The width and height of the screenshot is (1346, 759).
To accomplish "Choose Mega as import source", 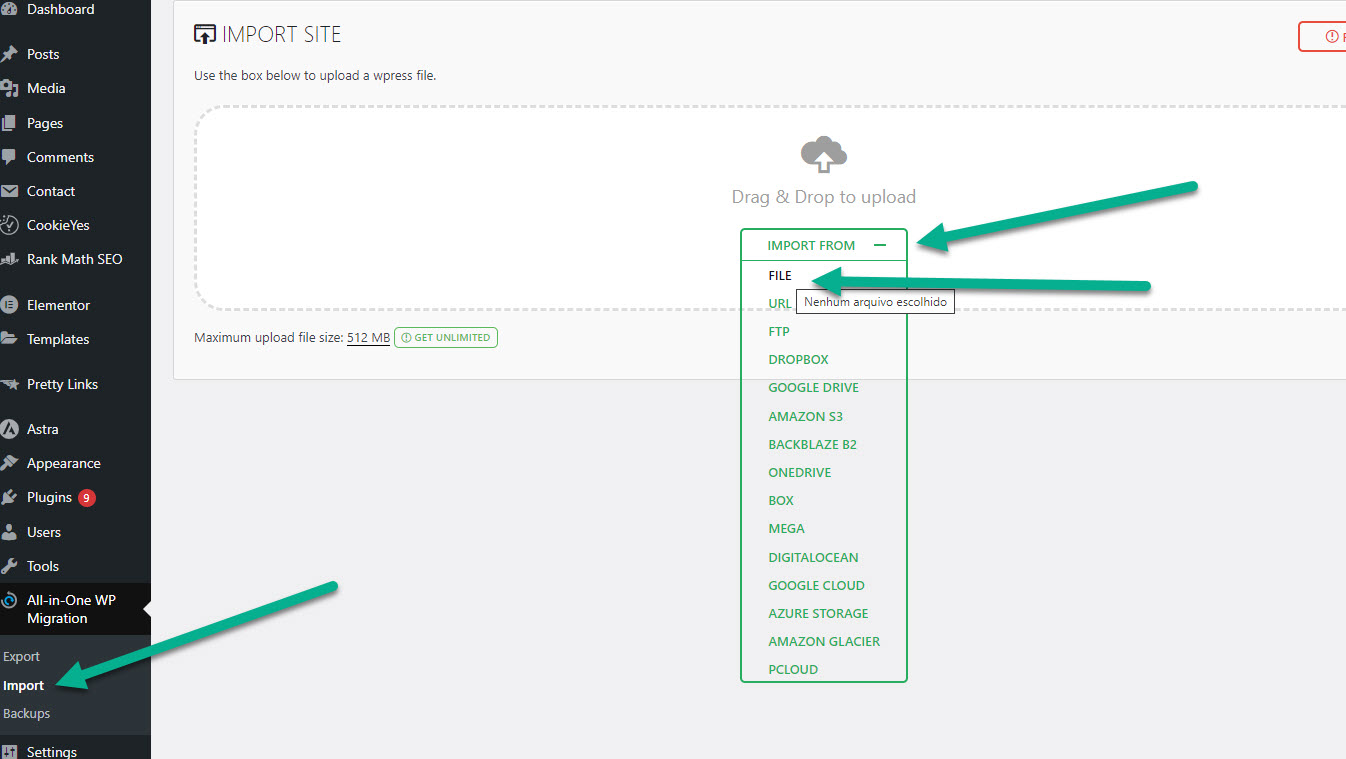I will coord(786,528).
